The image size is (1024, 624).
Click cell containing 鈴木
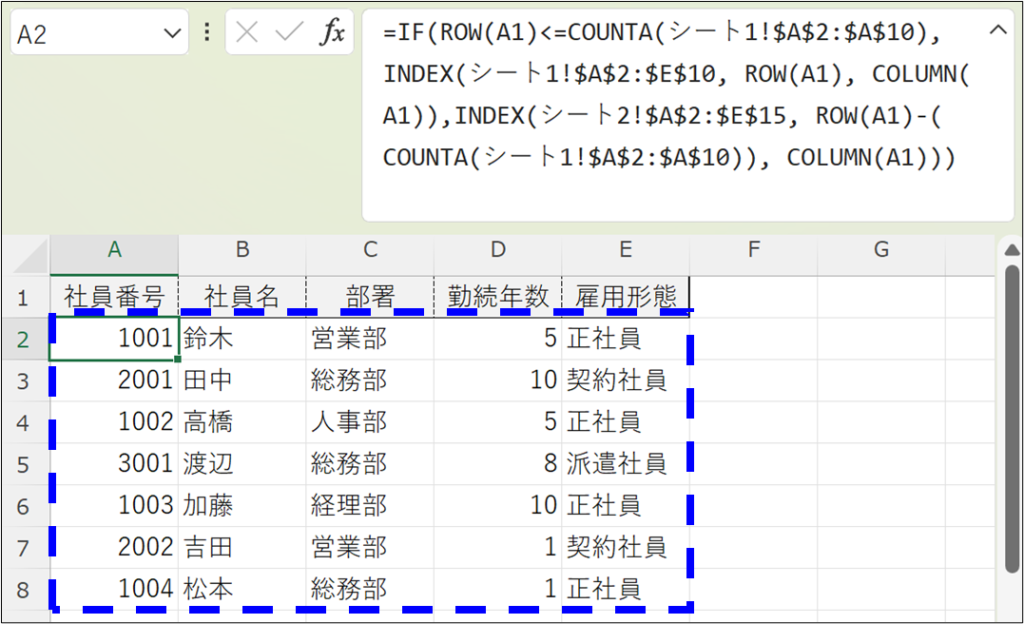click(x=242, y=338)
